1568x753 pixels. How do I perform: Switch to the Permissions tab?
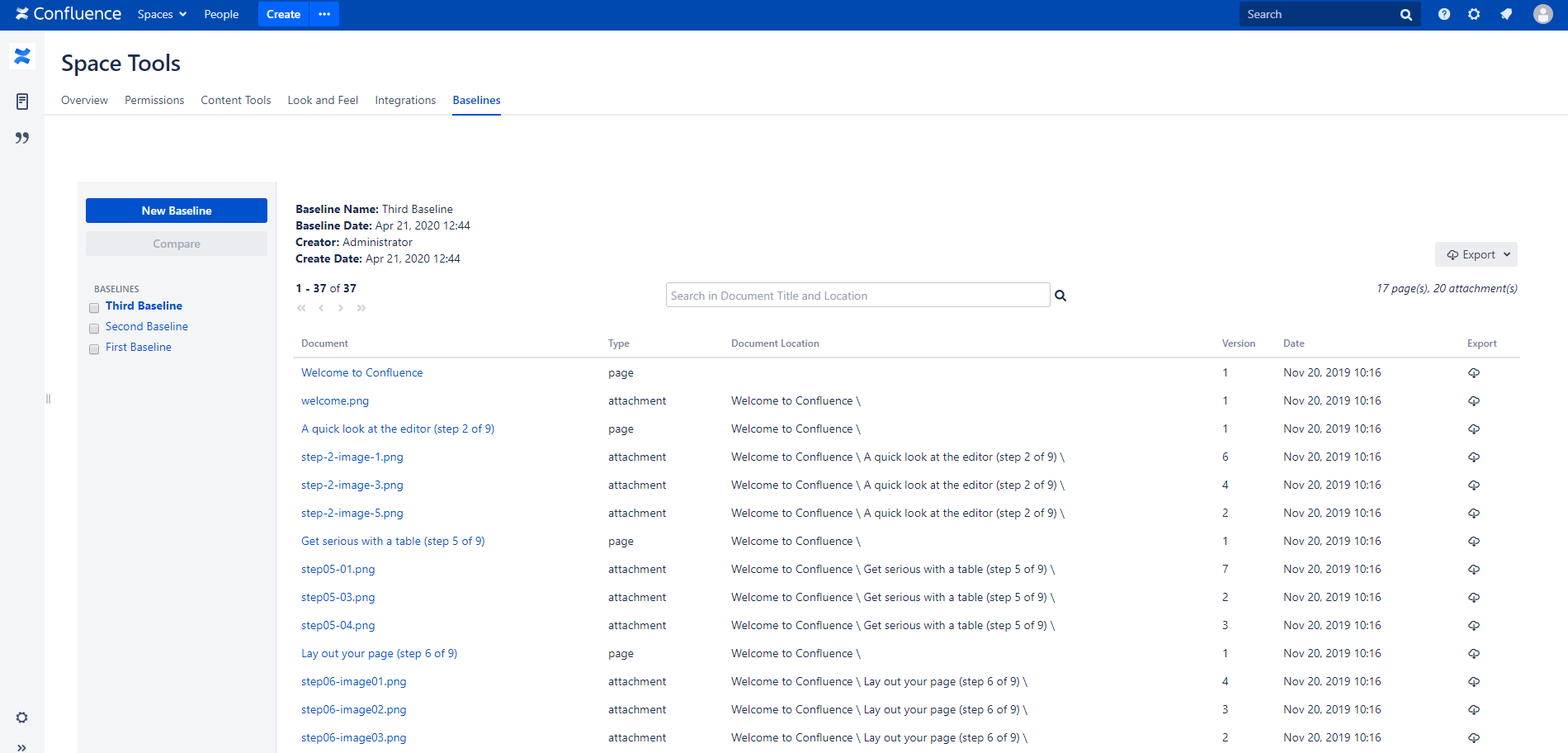154,100
